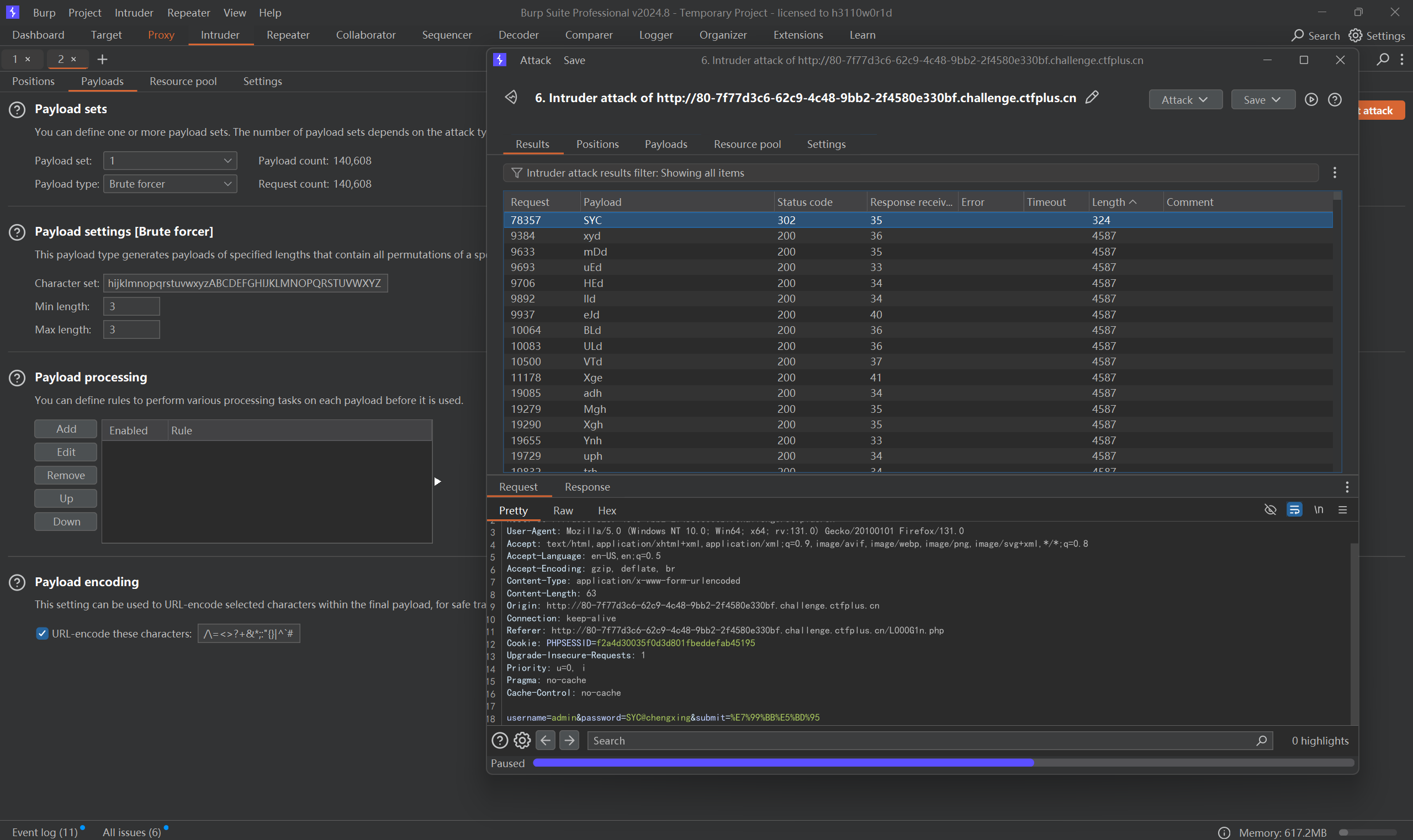The width and height of the screenshot is (1413, 840).
Task: Resume attack using the play circle icon
Action: (x=1311, y=100)
